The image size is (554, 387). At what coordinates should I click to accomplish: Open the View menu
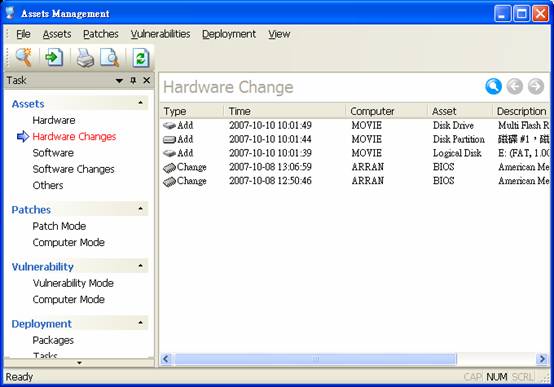279,34
